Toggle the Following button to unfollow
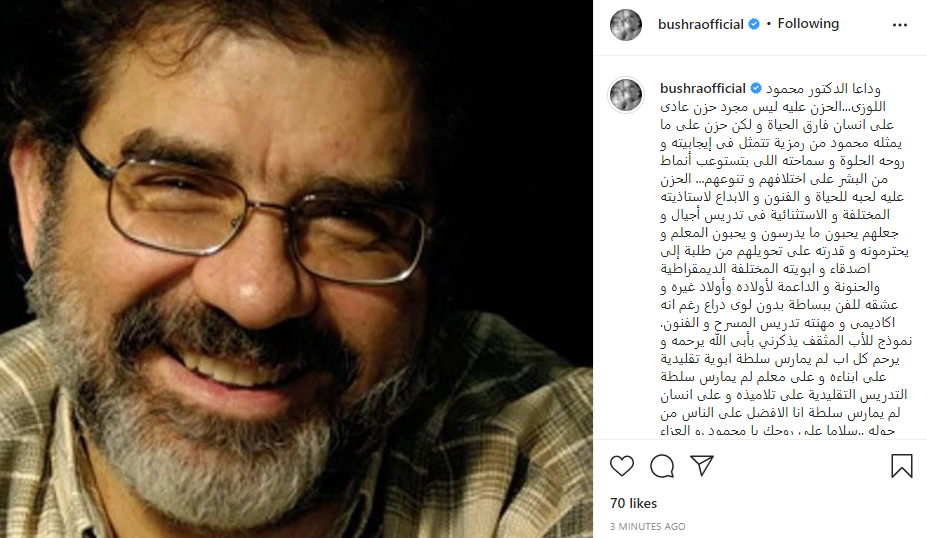 click(808, 24)
